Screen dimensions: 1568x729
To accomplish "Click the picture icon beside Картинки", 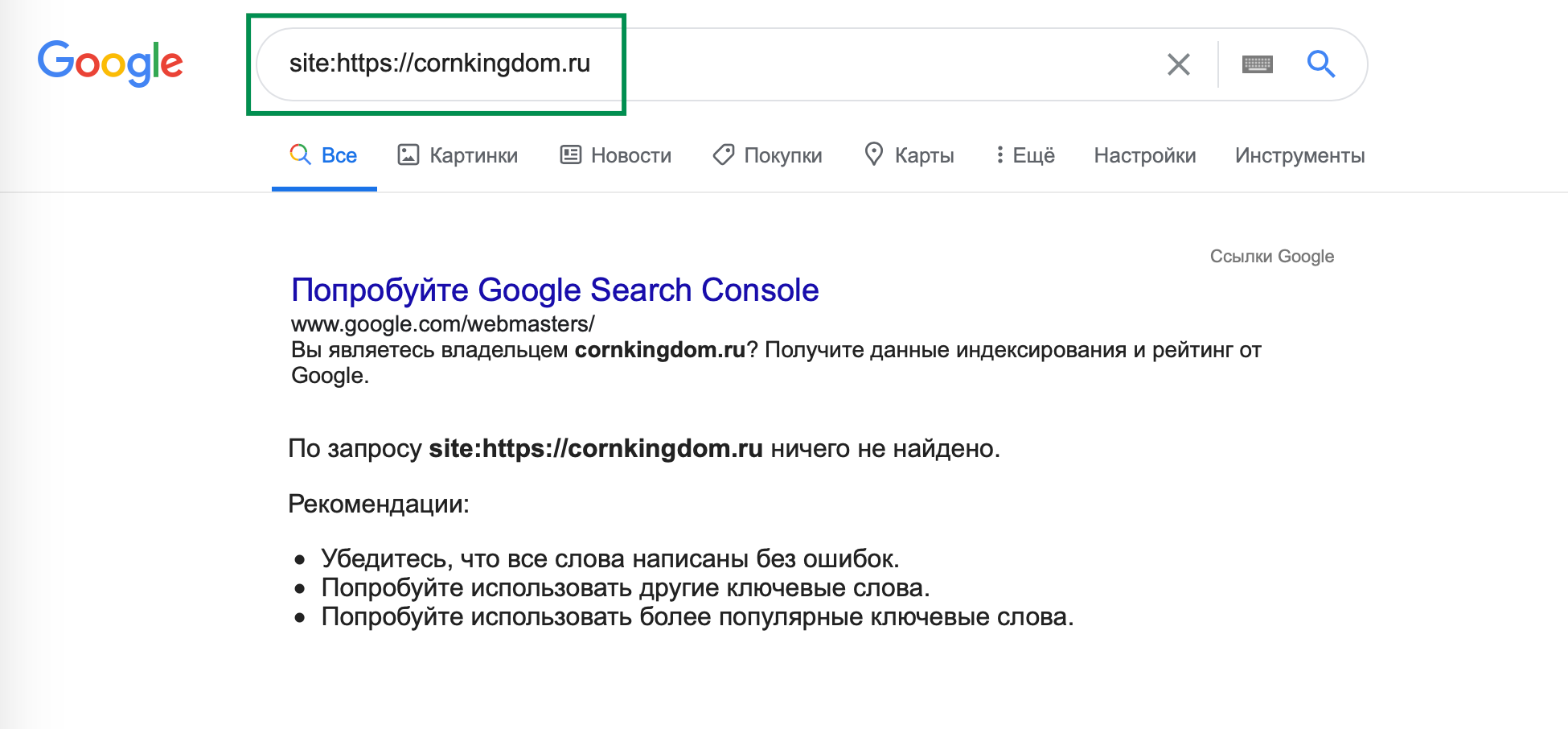I will 408,154.
